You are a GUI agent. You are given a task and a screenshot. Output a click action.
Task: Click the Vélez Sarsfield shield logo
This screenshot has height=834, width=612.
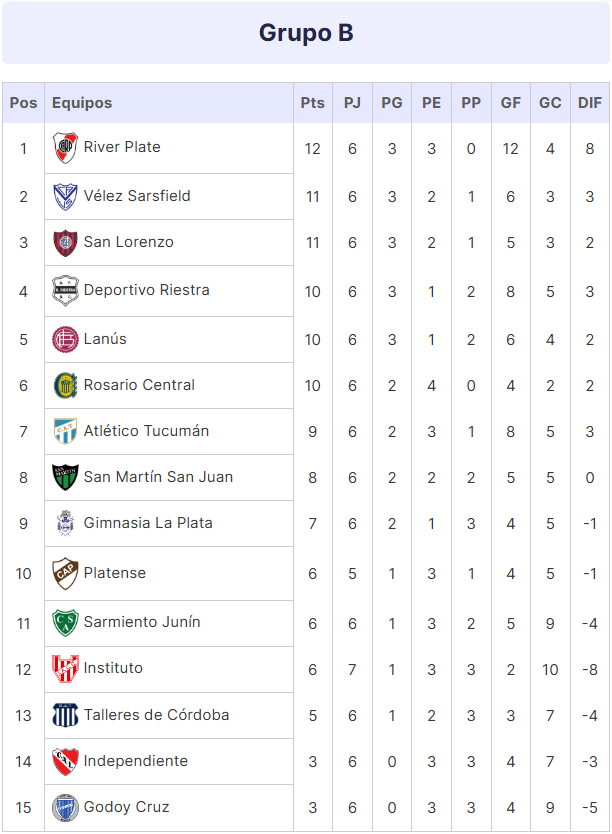pyautogui.click(x=65, y=196)
